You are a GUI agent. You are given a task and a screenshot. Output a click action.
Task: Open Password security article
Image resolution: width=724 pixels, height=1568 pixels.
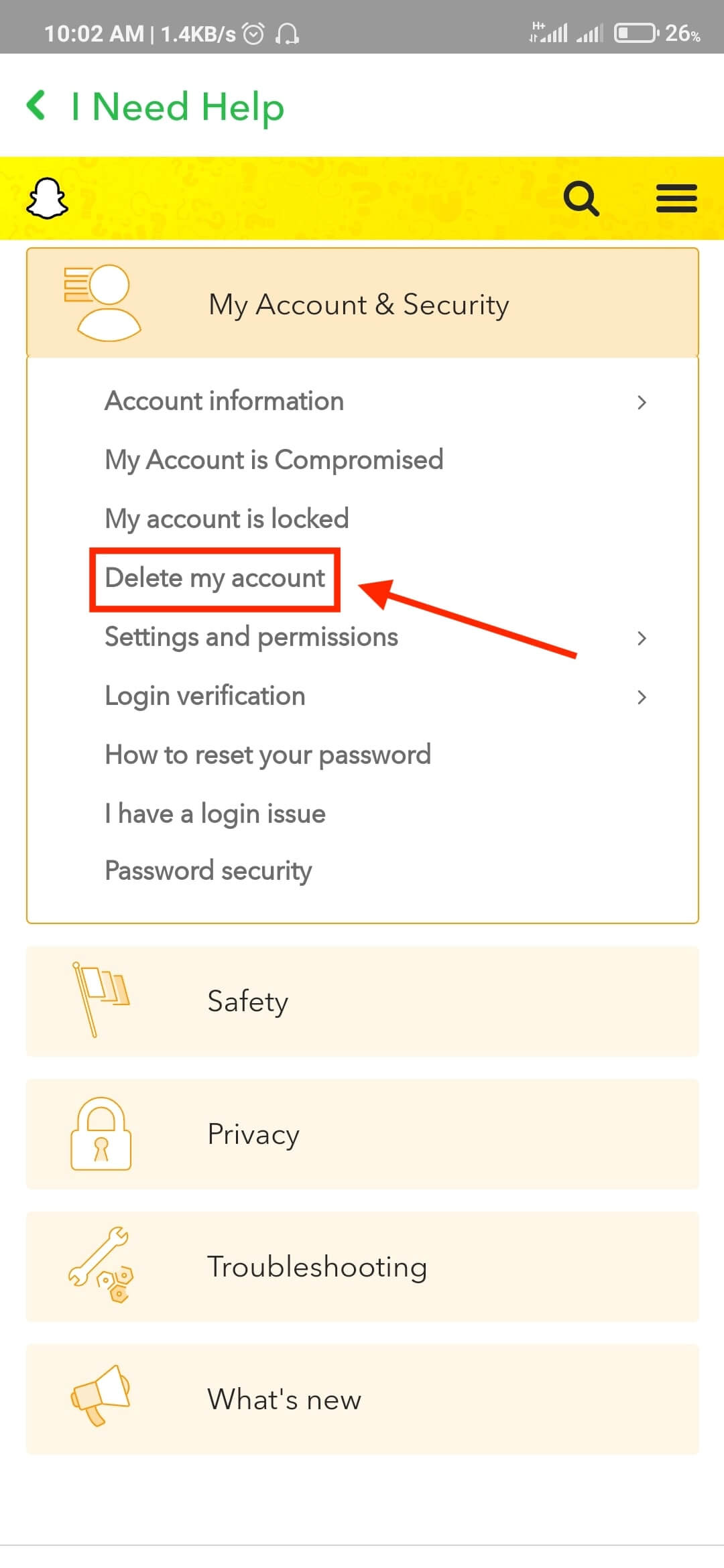coord(208,871)
